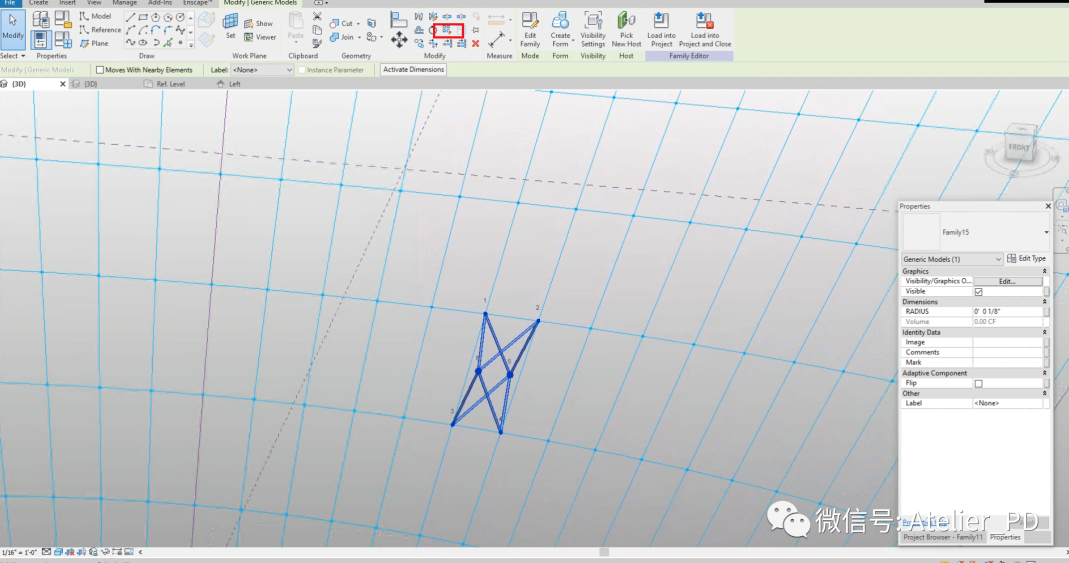Select the Array tool in red box

point(447,30)
